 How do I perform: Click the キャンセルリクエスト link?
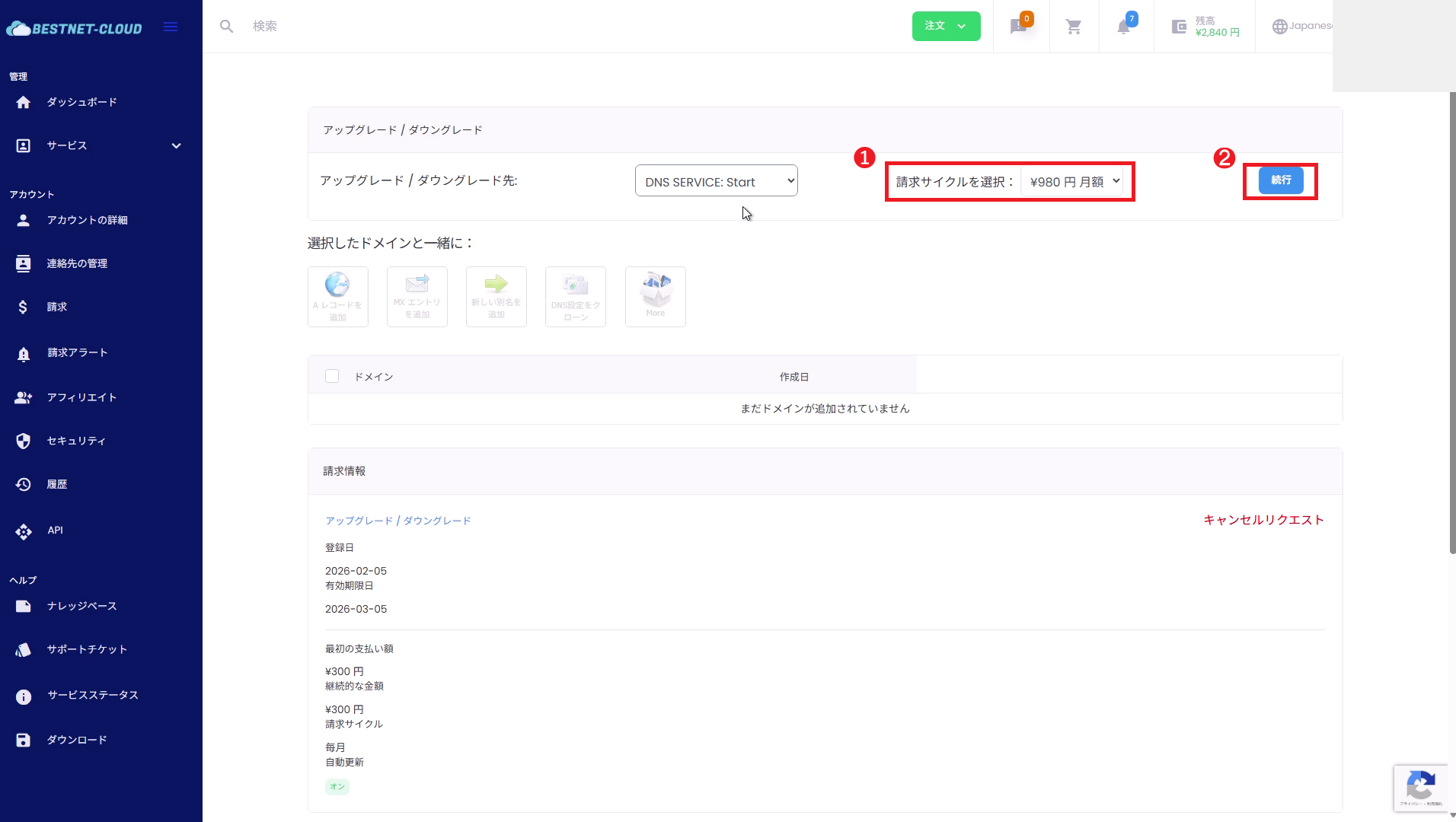click(1263, 520)
